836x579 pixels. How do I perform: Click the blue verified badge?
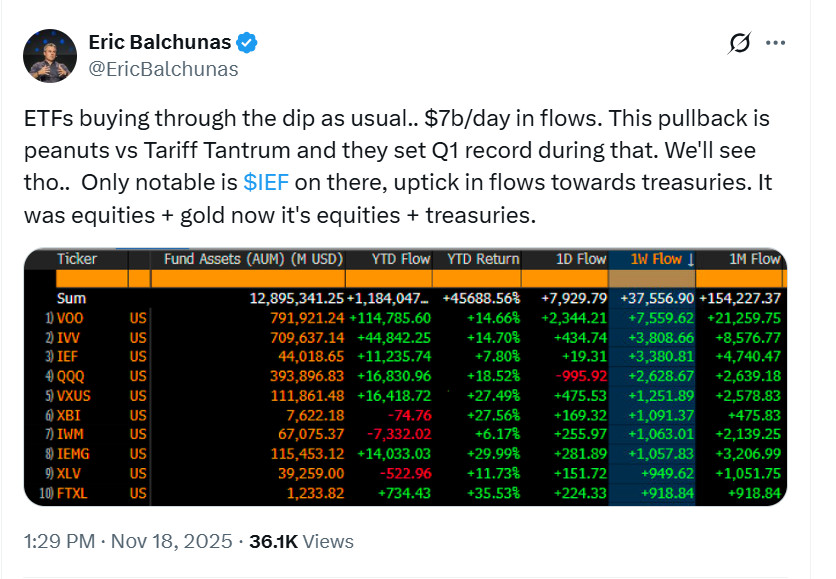(x=248, y=43)
